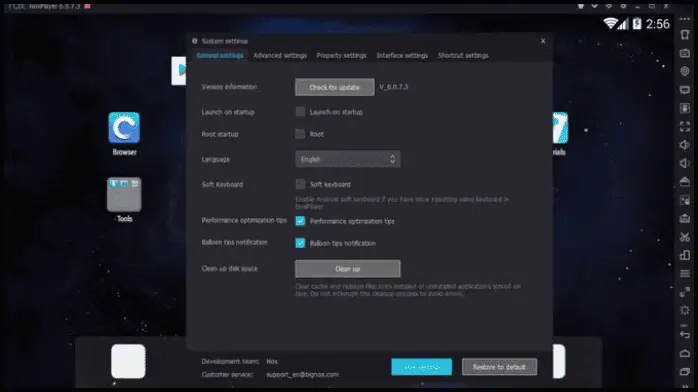Viewport: 698px width, 392px height.
Task: Open the virtual location pin icon
Action: (685, 71)
